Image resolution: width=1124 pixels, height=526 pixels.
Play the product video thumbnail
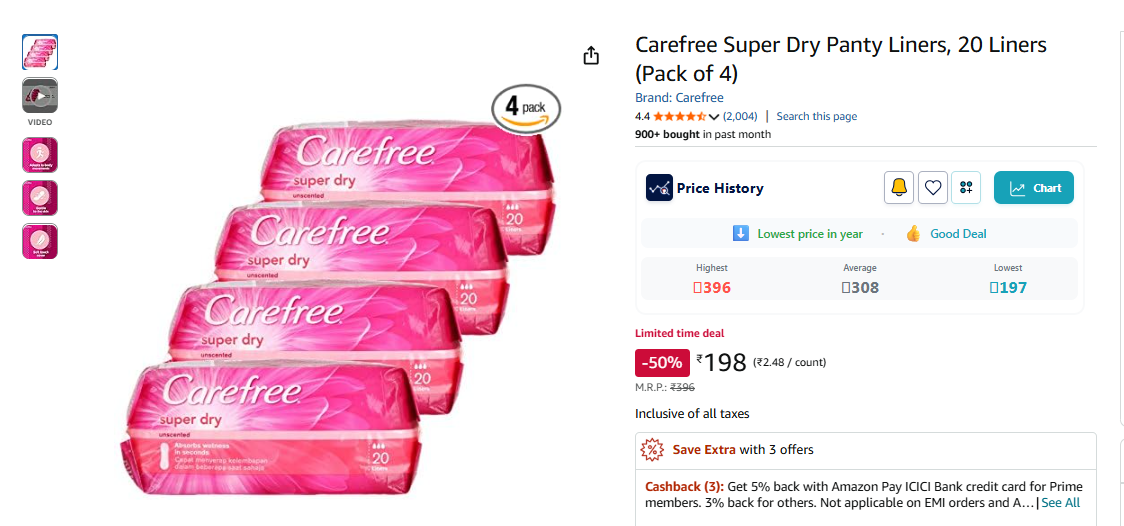click(x=40, y=95)
